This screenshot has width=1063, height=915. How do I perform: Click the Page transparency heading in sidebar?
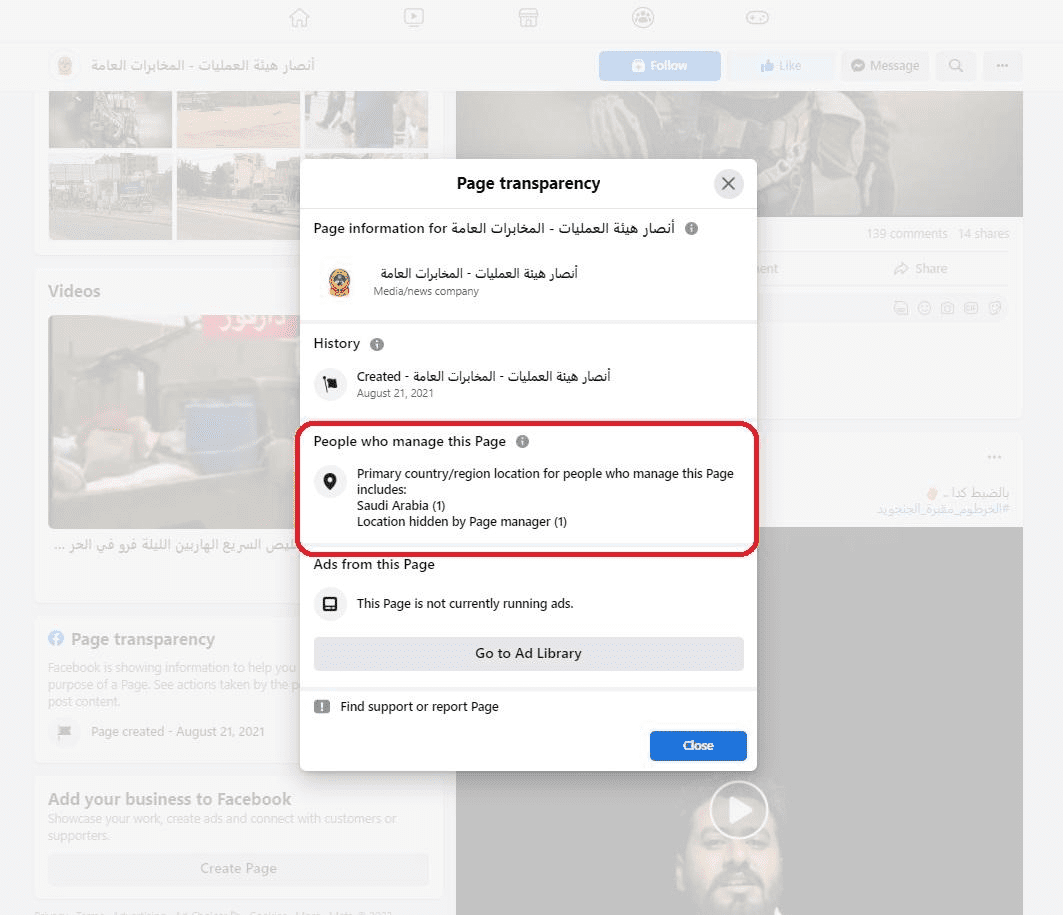pyautogui.click(x=142, y=640)
